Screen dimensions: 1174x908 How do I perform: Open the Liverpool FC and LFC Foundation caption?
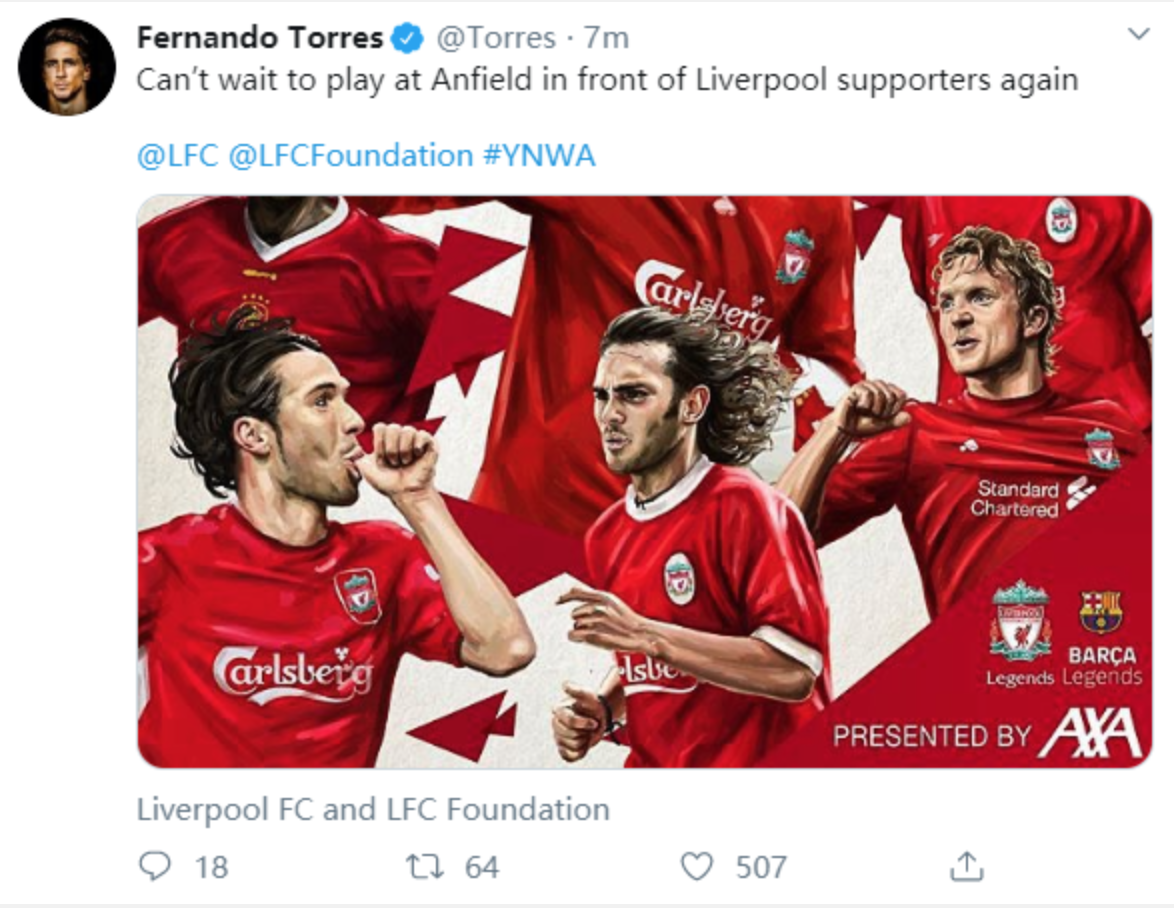coord(372,809)
